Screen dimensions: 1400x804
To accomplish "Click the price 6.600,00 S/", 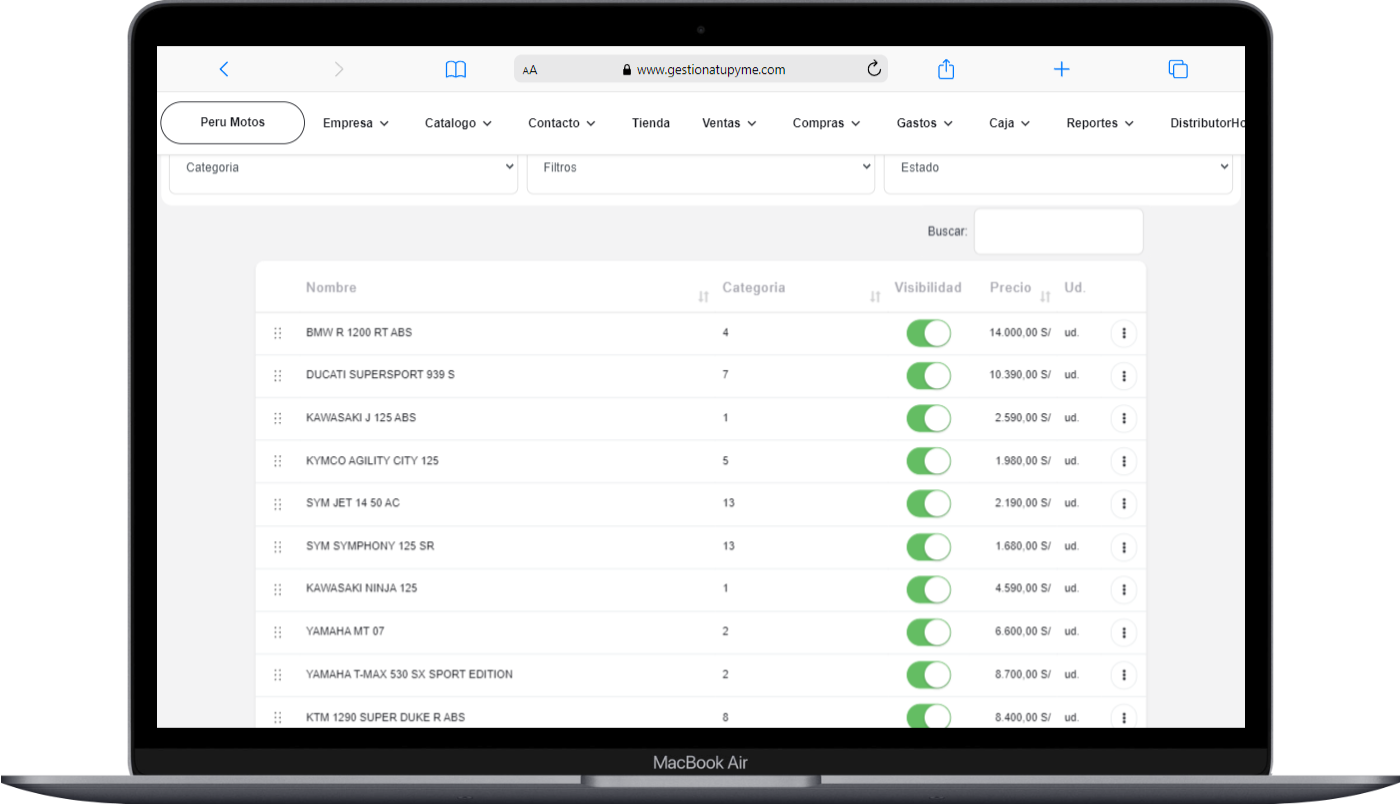I will coord(1023,632).
